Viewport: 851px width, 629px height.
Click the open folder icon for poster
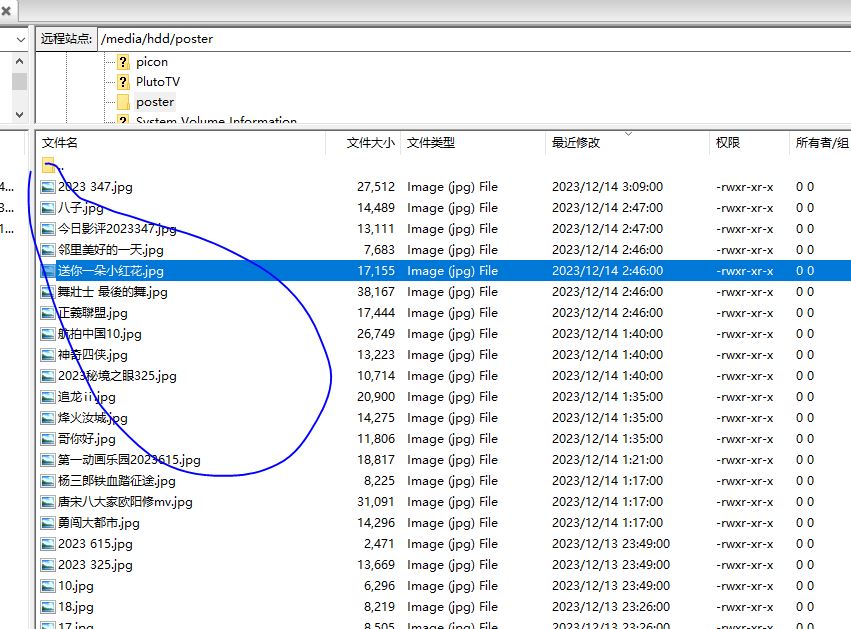coord(123,102)
